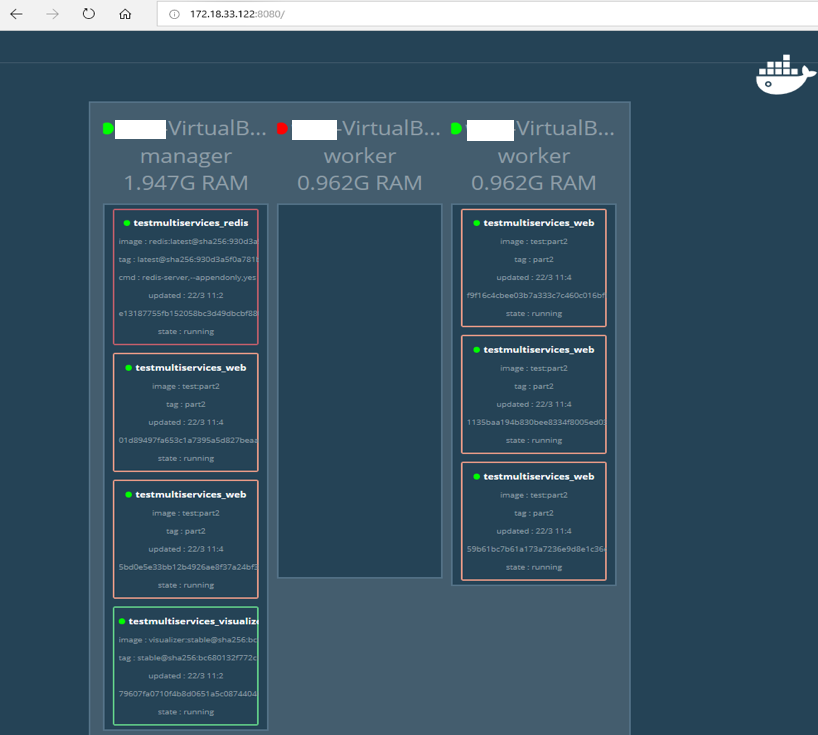Select the testmultiservices_visualizer container card
This screenshot has width=818, height=735.
click(x=186, y=665)
